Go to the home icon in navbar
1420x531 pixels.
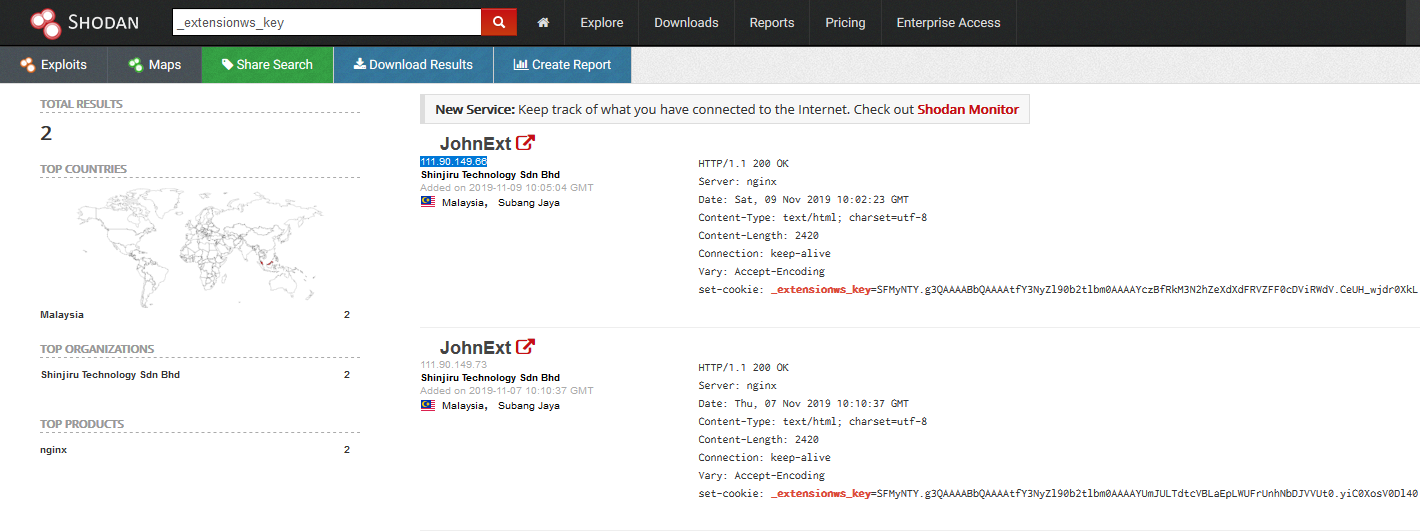543,22
